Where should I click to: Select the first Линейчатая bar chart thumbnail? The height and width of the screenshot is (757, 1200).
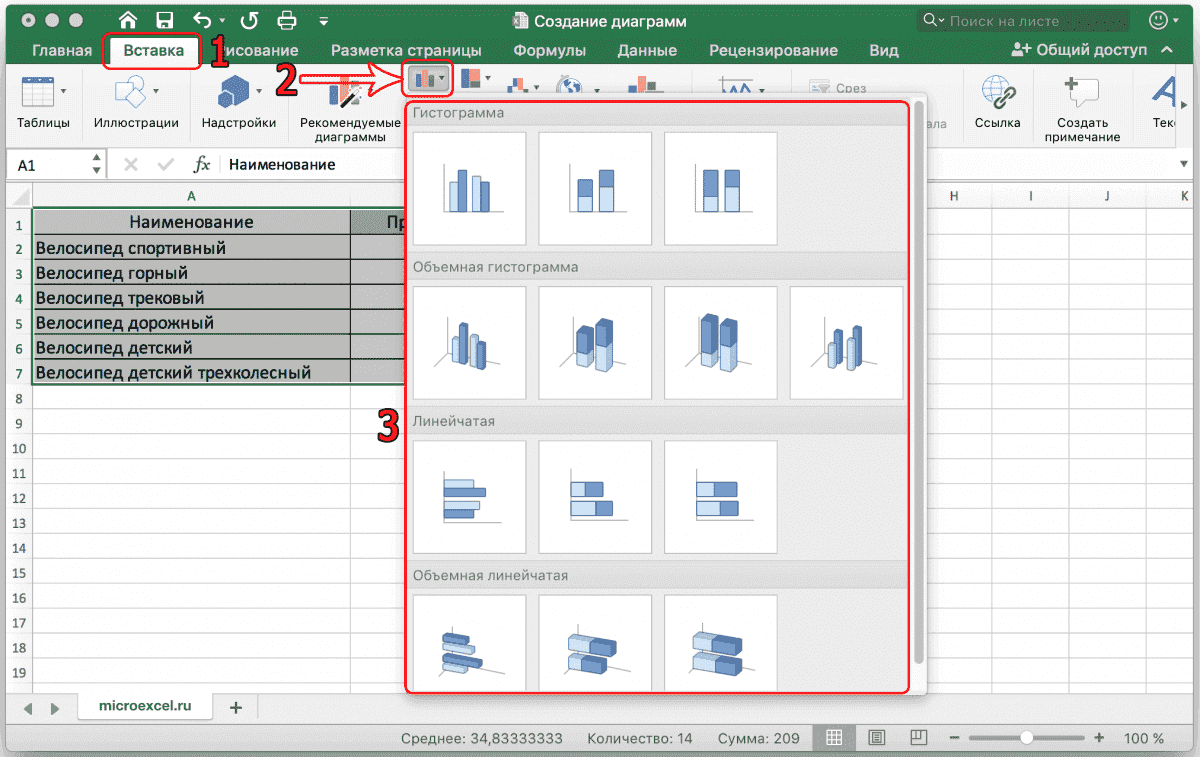pos(469,496)
